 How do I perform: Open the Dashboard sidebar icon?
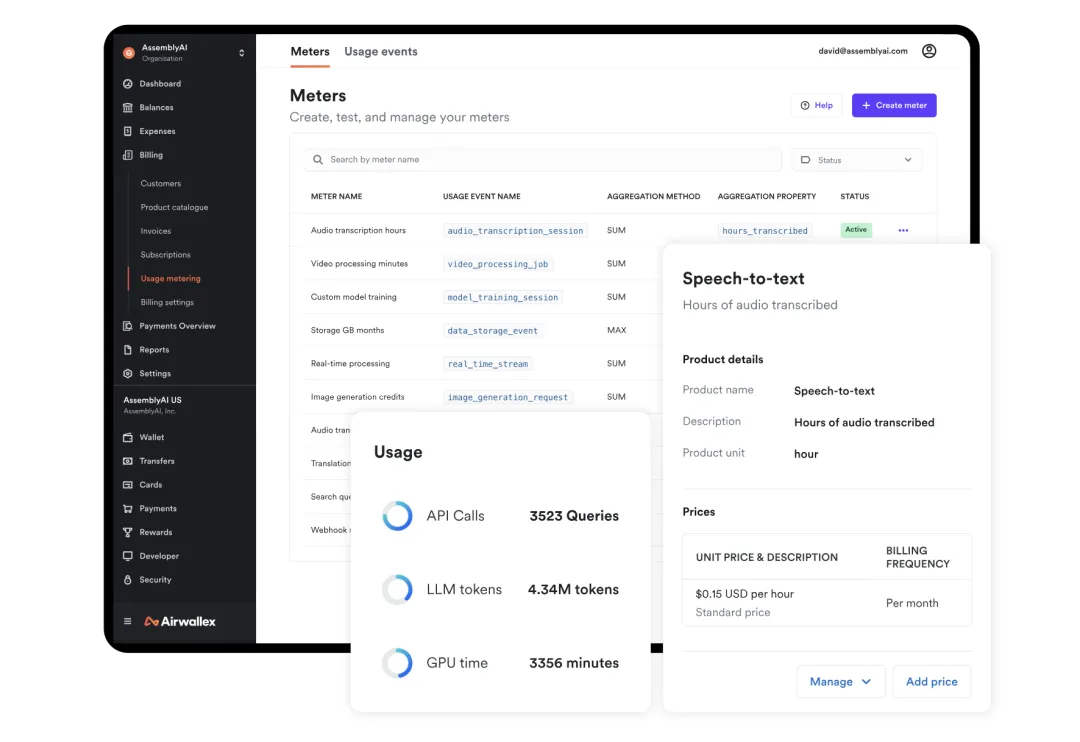127,84
